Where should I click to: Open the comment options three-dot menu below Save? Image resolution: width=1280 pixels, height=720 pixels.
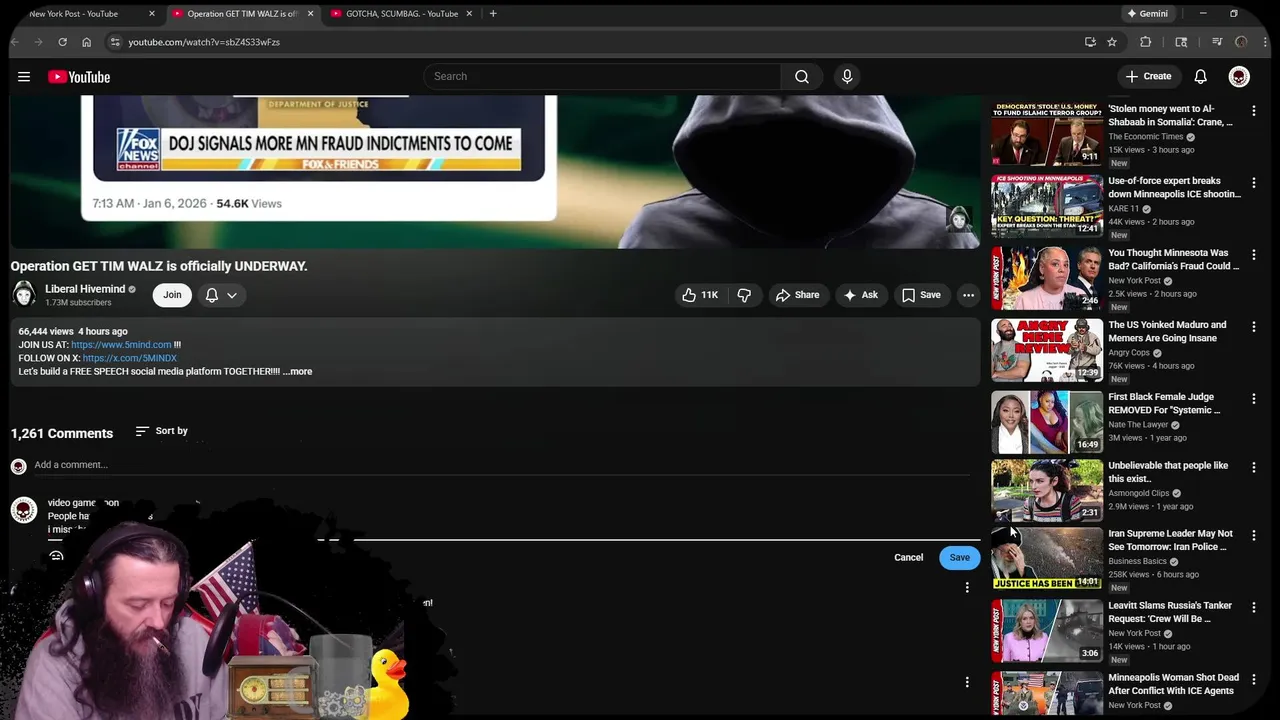point(967,588)
